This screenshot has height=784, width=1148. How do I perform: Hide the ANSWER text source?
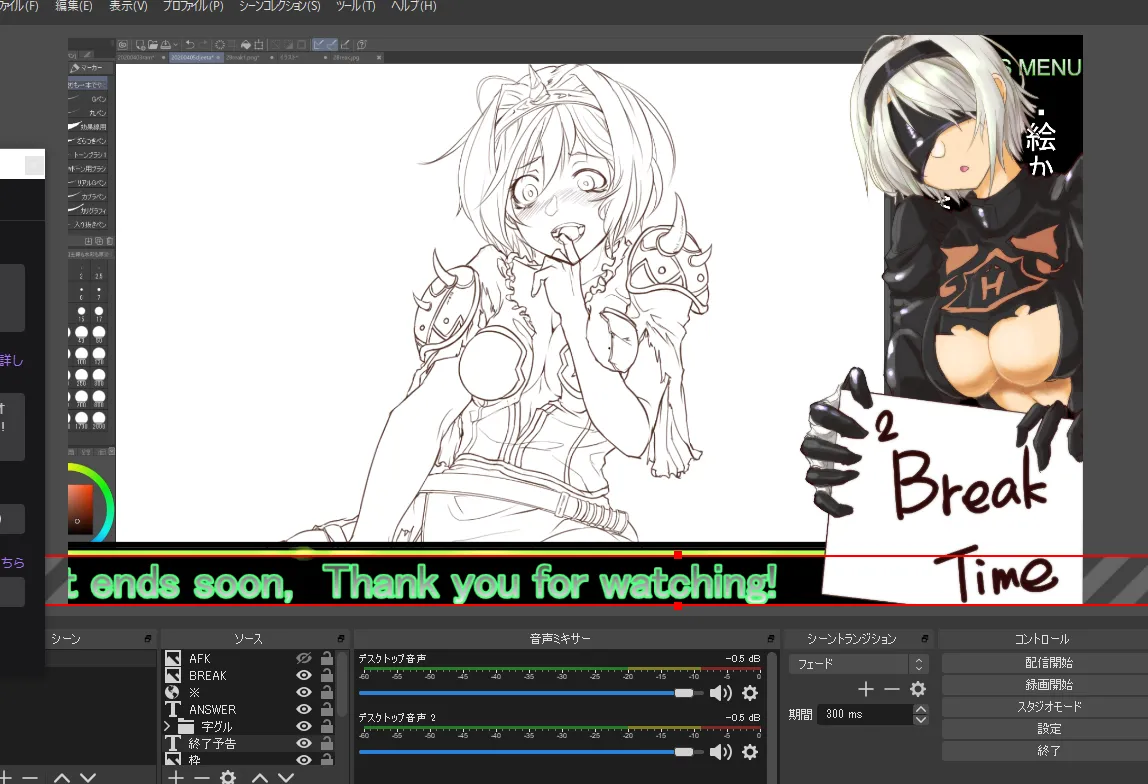[304, 709]
